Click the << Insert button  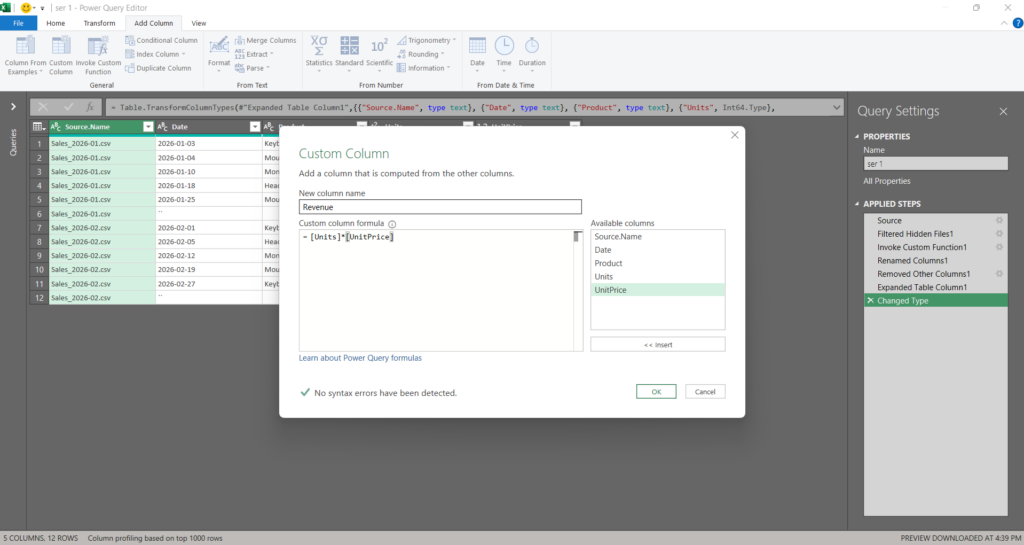click(657, 344)
